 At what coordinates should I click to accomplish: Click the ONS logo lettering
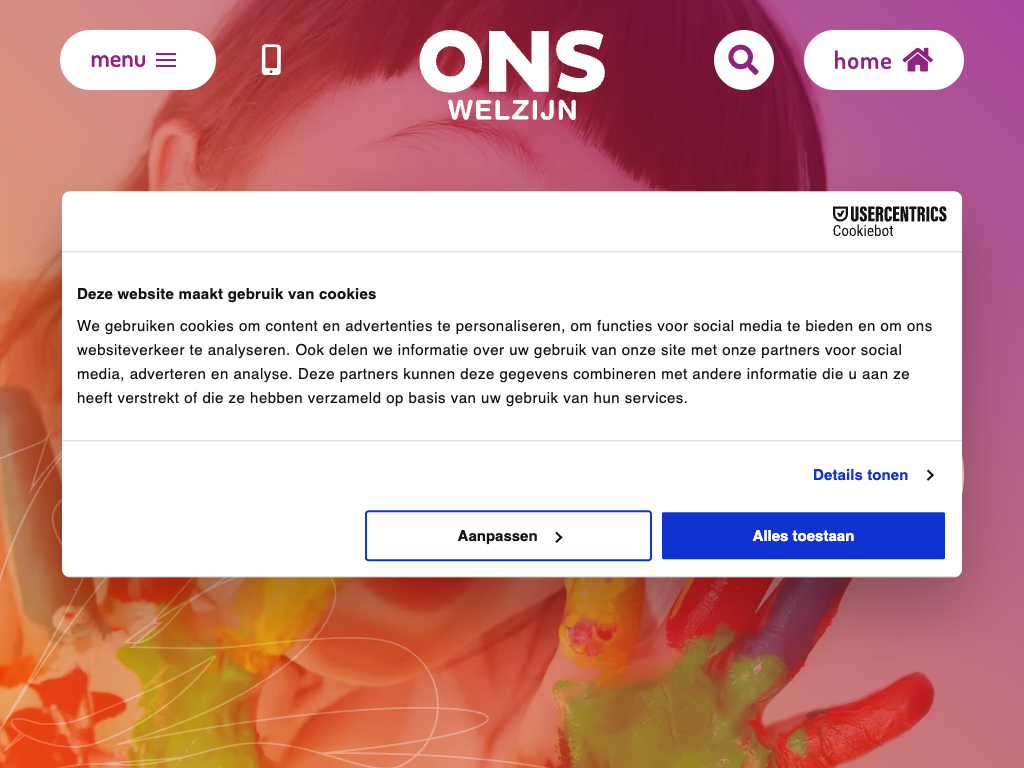pyautogui.click(x=512, y=62)
